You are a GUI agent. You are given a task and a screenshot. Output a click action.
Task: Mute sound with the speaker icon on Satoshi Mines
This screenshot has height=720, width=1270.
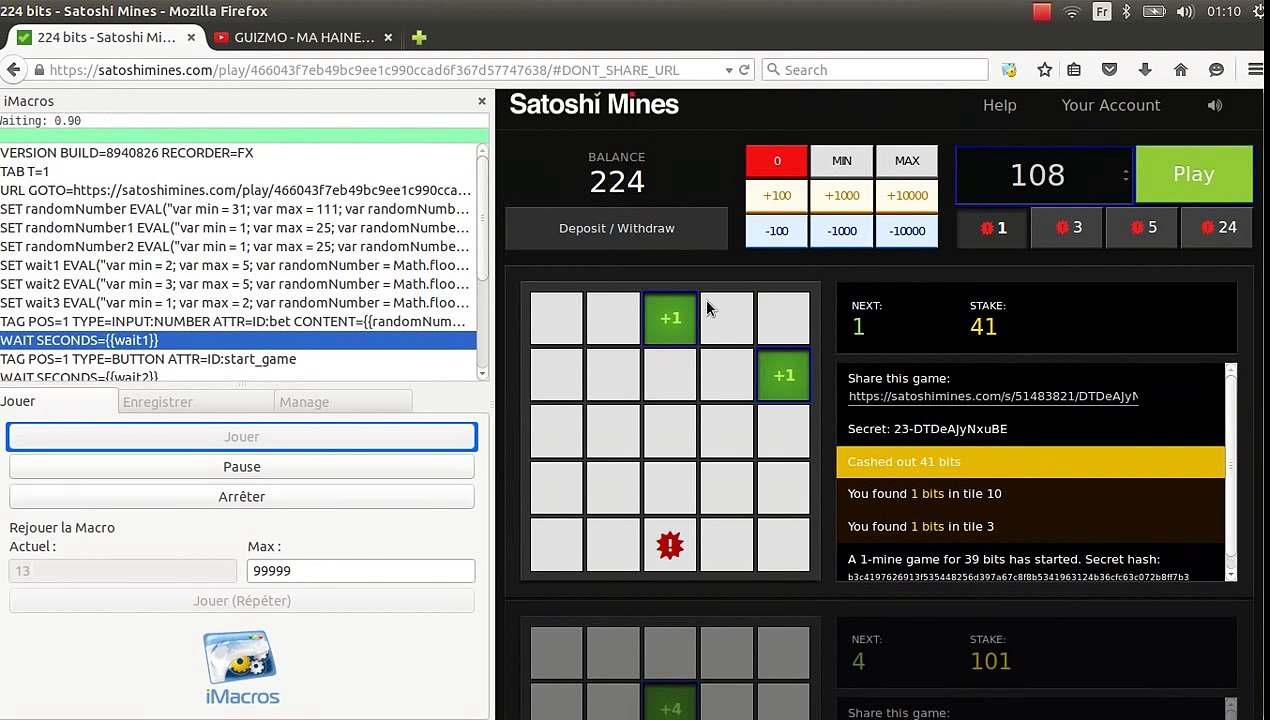pyautogui.click(x=1215, y=105)
